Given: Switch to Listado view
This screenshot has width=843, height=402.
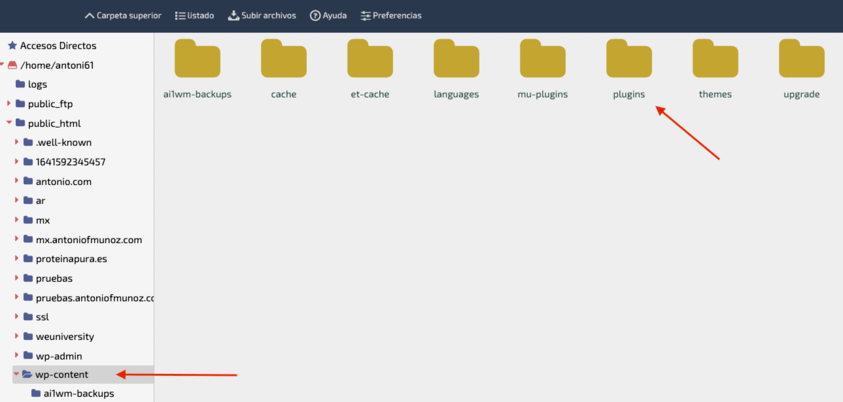Looking at the screenshot, I should [x=195, y=16].
